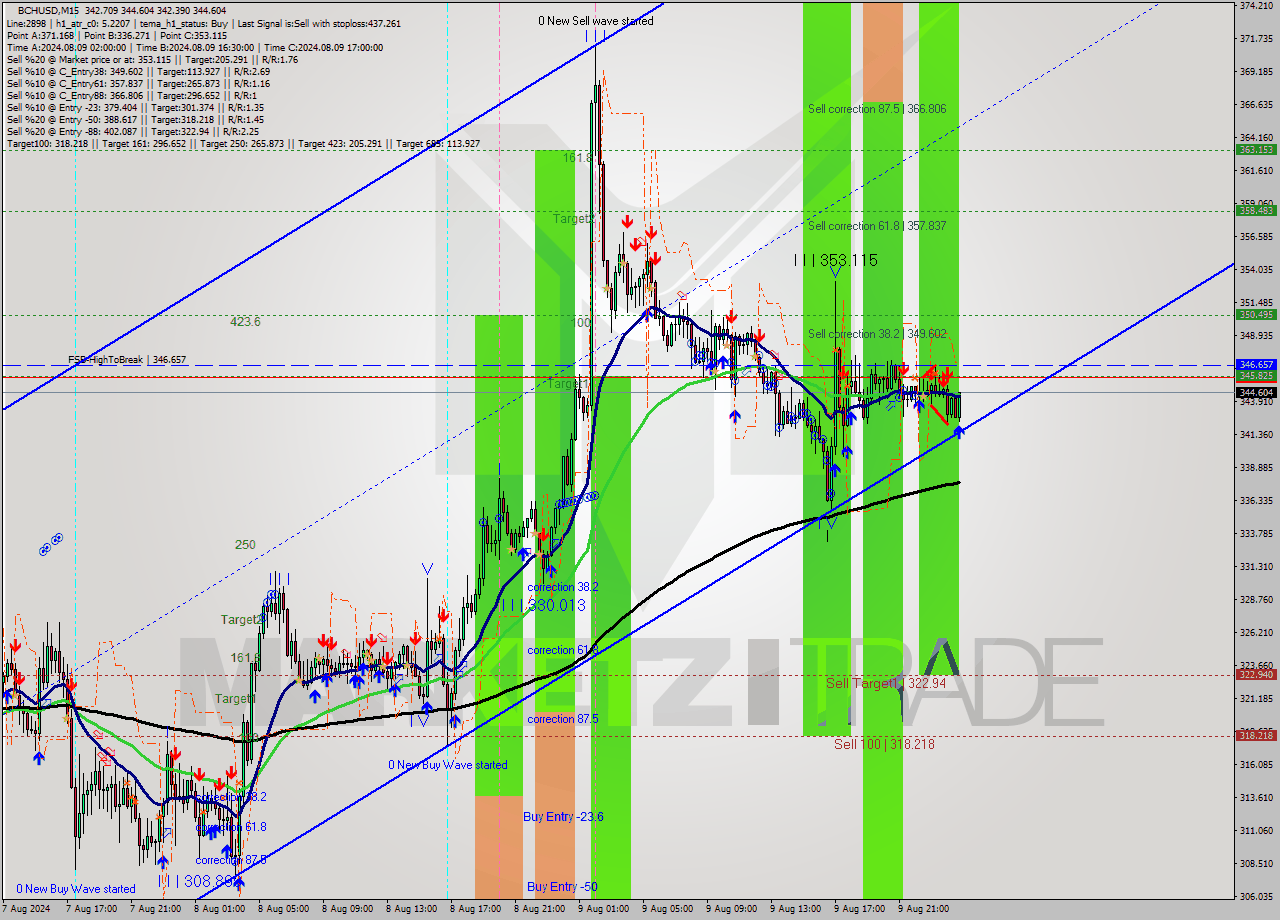
Task: Click the green 350.495 price tag
Action: (1256, 315)
